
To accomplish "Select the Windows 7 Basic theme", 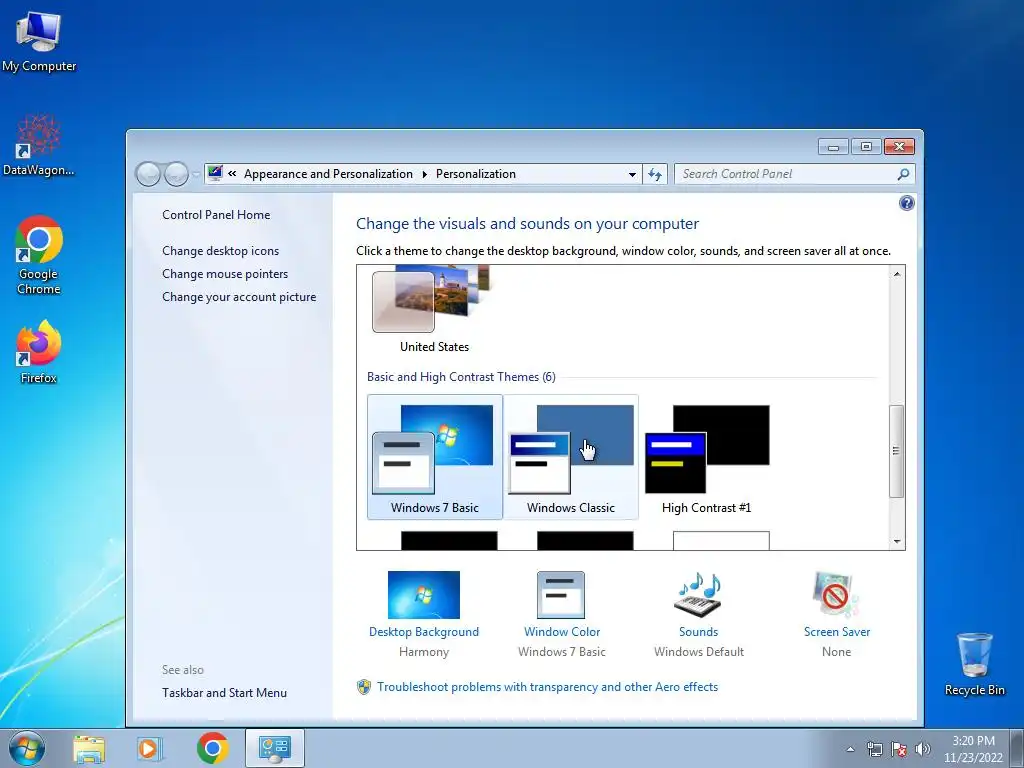I will (x=435, y=457).
